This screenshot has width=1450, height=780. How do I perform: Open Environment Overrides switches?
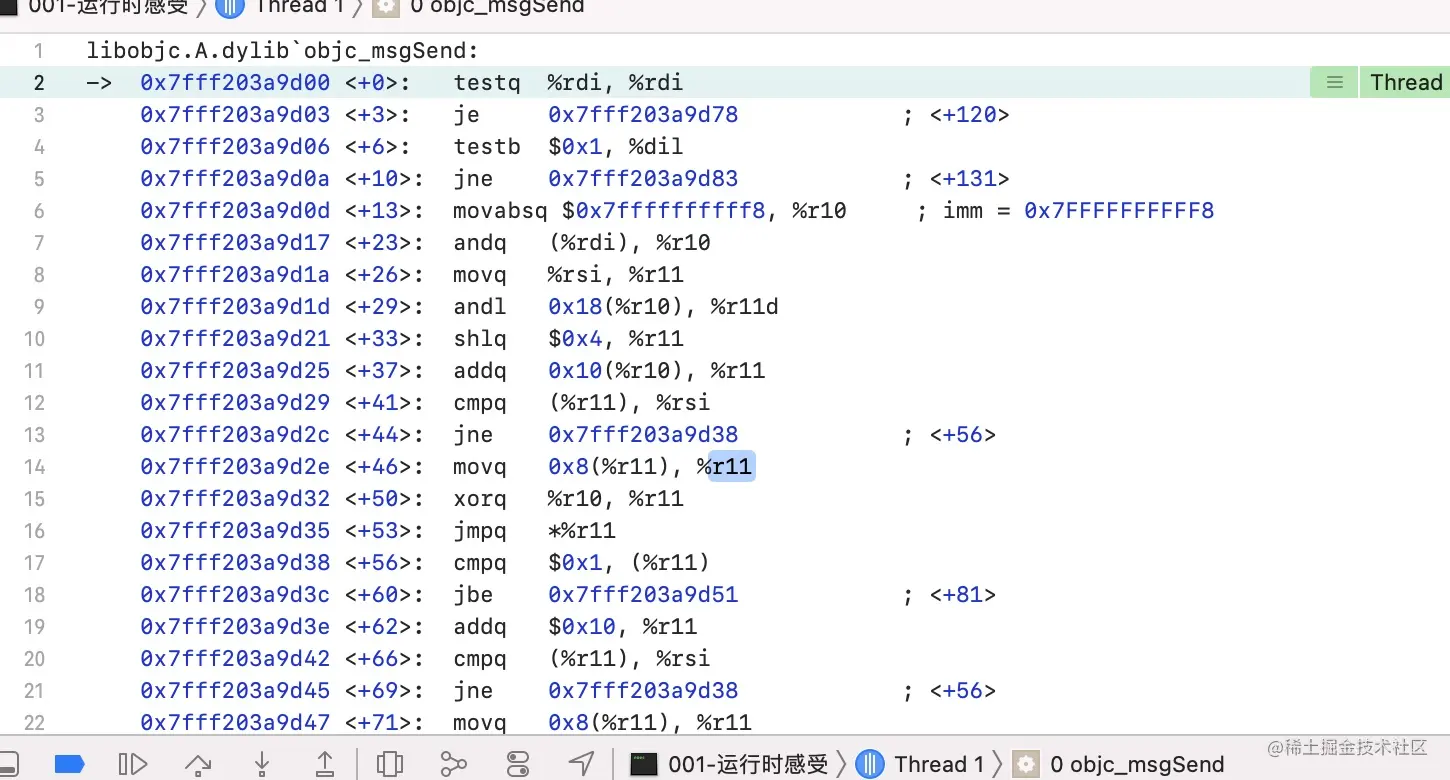(517, 763)
